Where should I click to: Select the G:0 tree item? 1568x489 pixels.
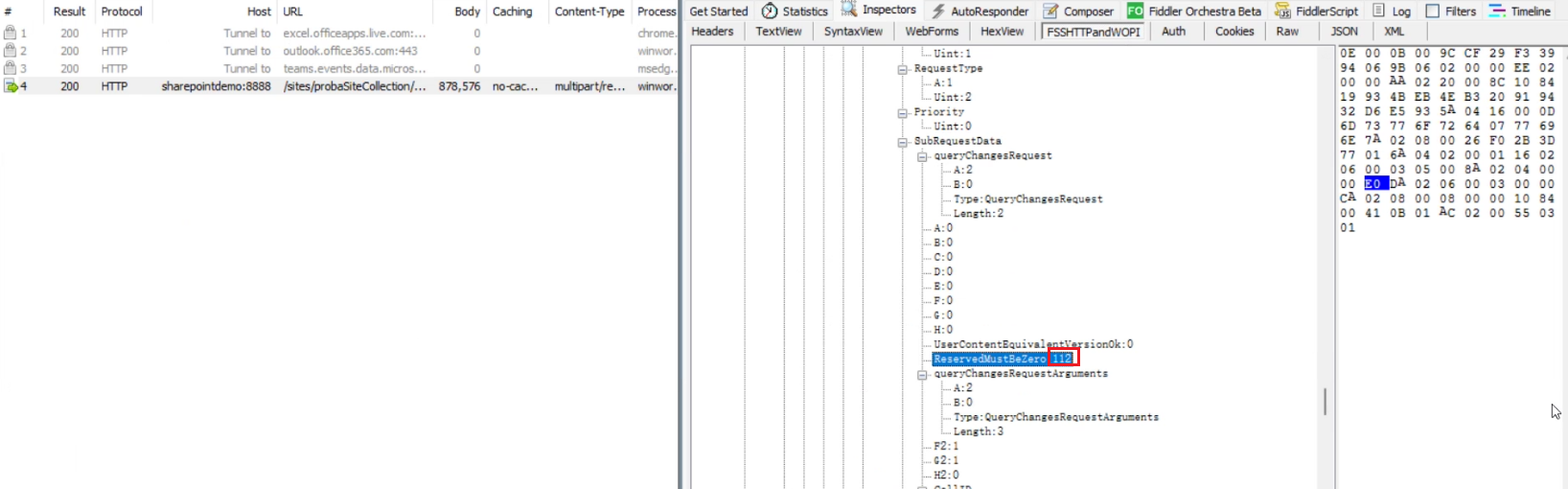click(x=943, y=314)
